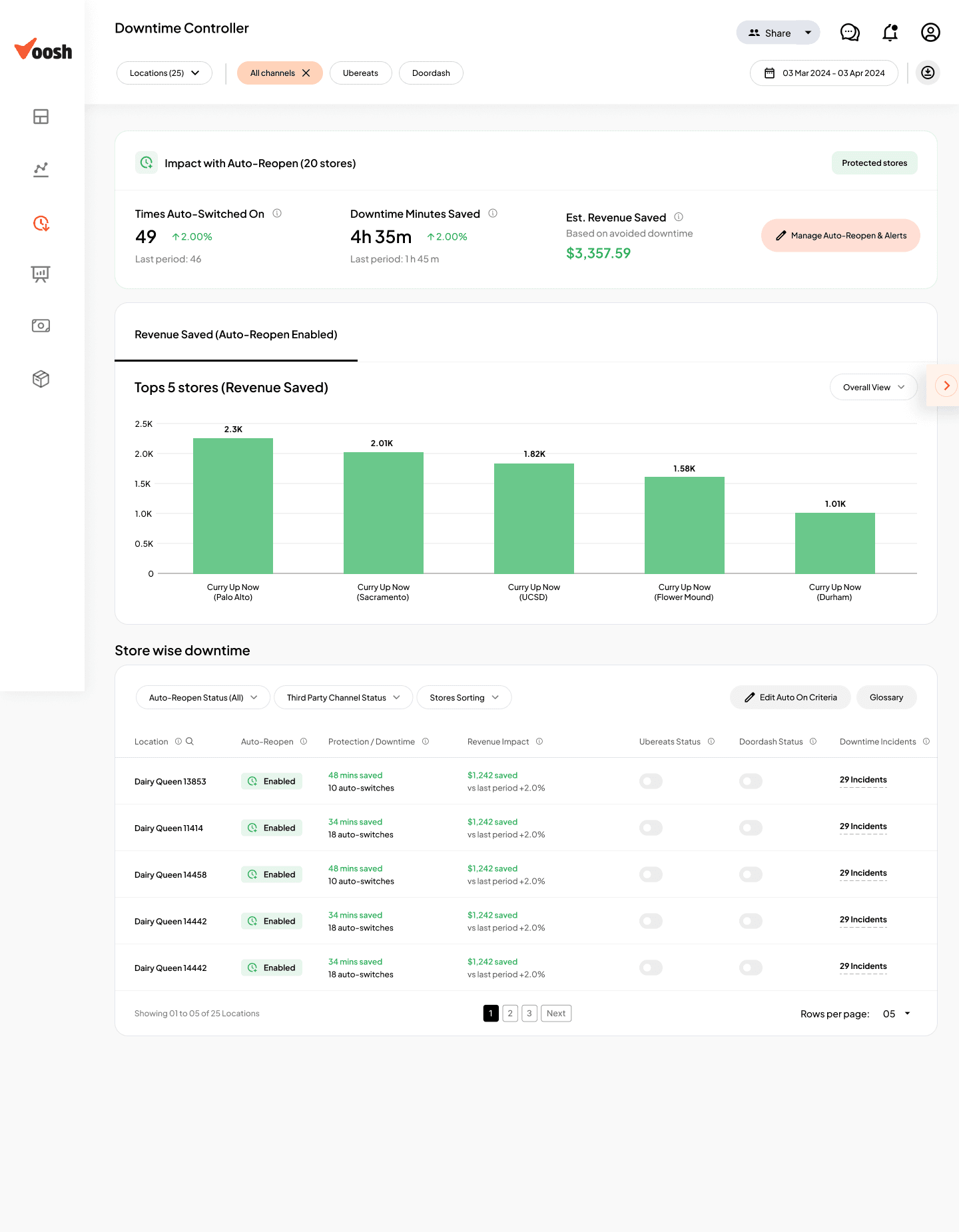
Task: Open the money/finance sidebar icon
Action: [41, 326]
